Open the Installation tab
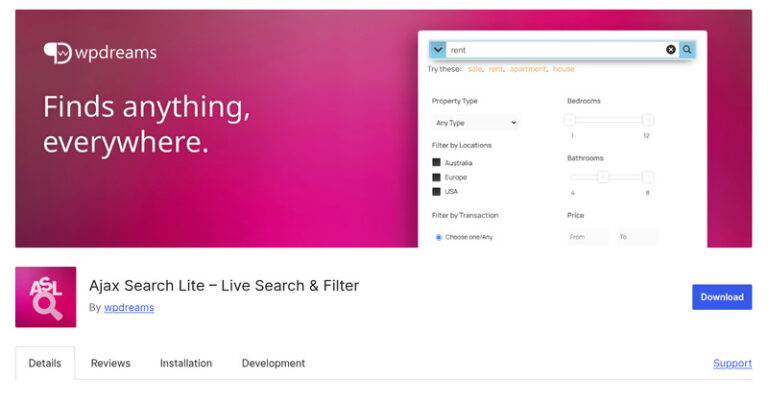 [x=186, y=363]
